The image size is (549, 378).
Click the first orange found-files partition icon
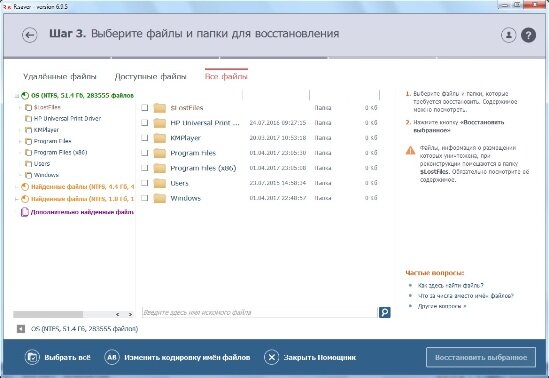click(x=25, y=187)
